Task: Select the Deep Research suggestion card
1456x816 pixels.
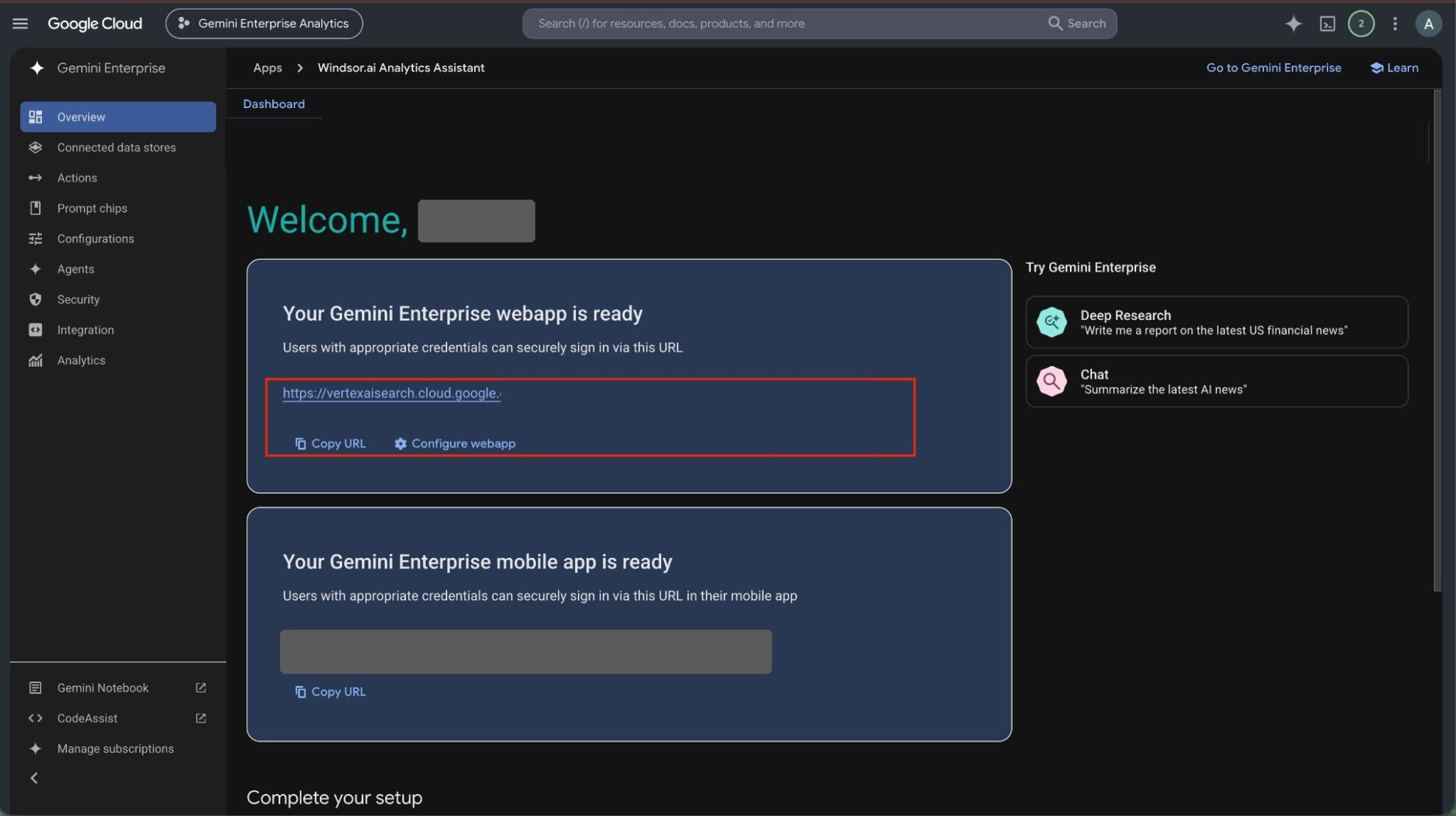Action: [1217, 322]
